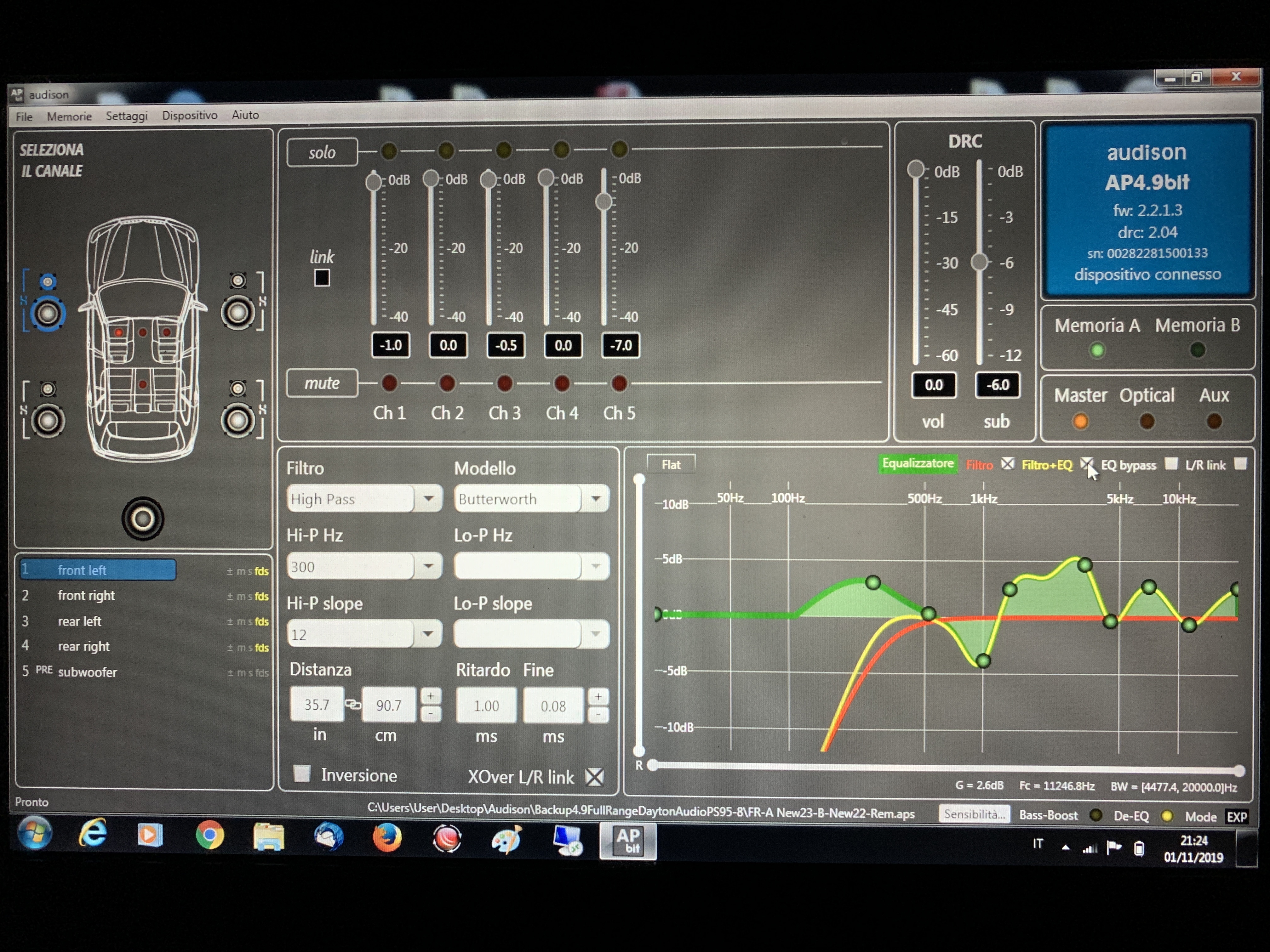The height and width of the screenshot is (952, 1270).
Task: Click the network signal tray icon
Action: pos(1090,848)
